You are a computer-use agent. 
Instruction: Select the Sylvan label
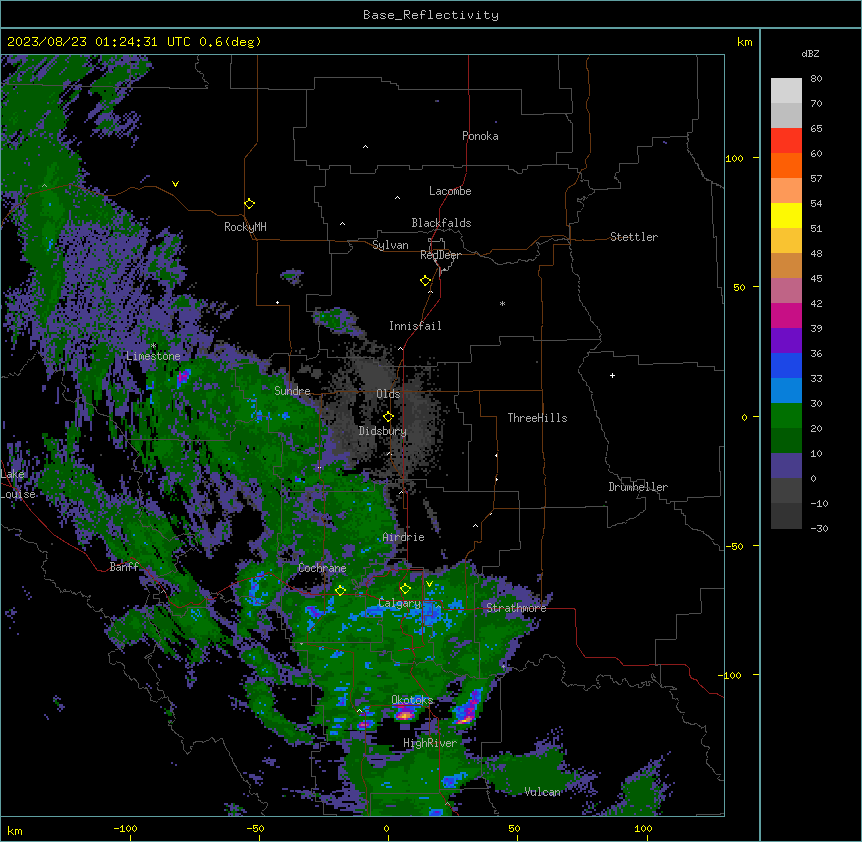[x=390, y=245]
